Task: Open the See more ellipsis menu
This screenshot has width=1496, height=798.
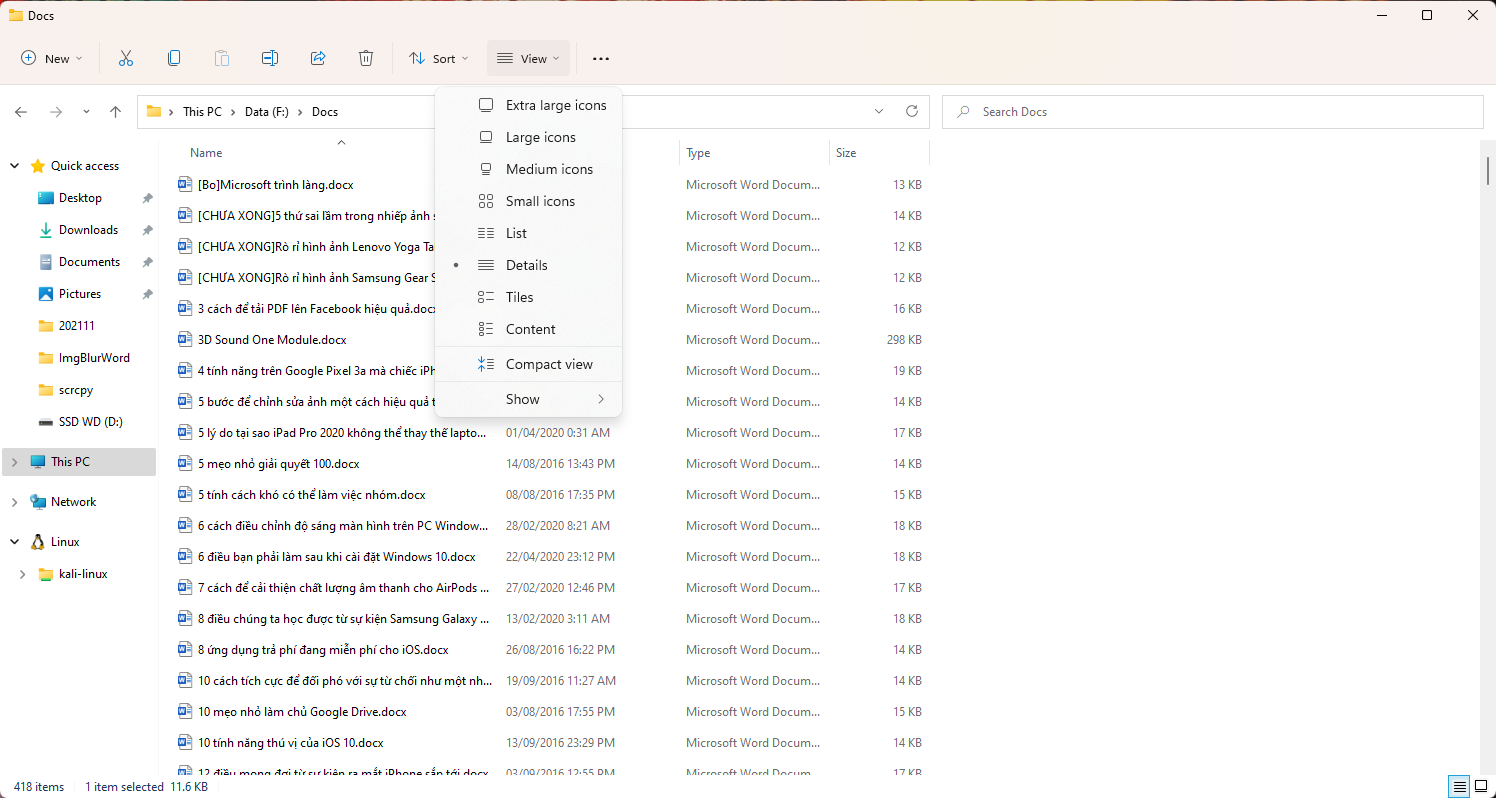Action: pos(601,59)
